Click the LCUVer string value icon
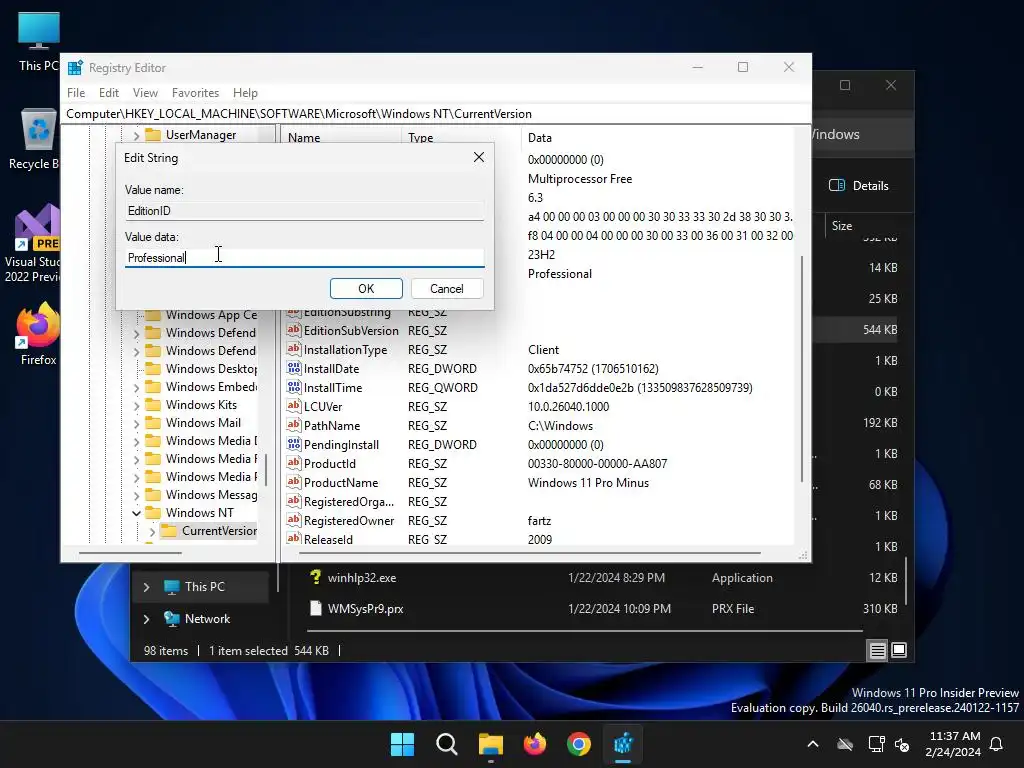The height and width of the screenshot is (768, 1024). (x=294, y=406)
